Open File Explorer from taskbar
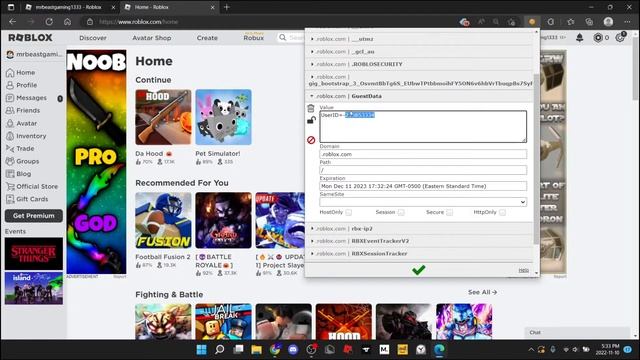The width and height of the screenshot is (640, 360). pos(256,349)
